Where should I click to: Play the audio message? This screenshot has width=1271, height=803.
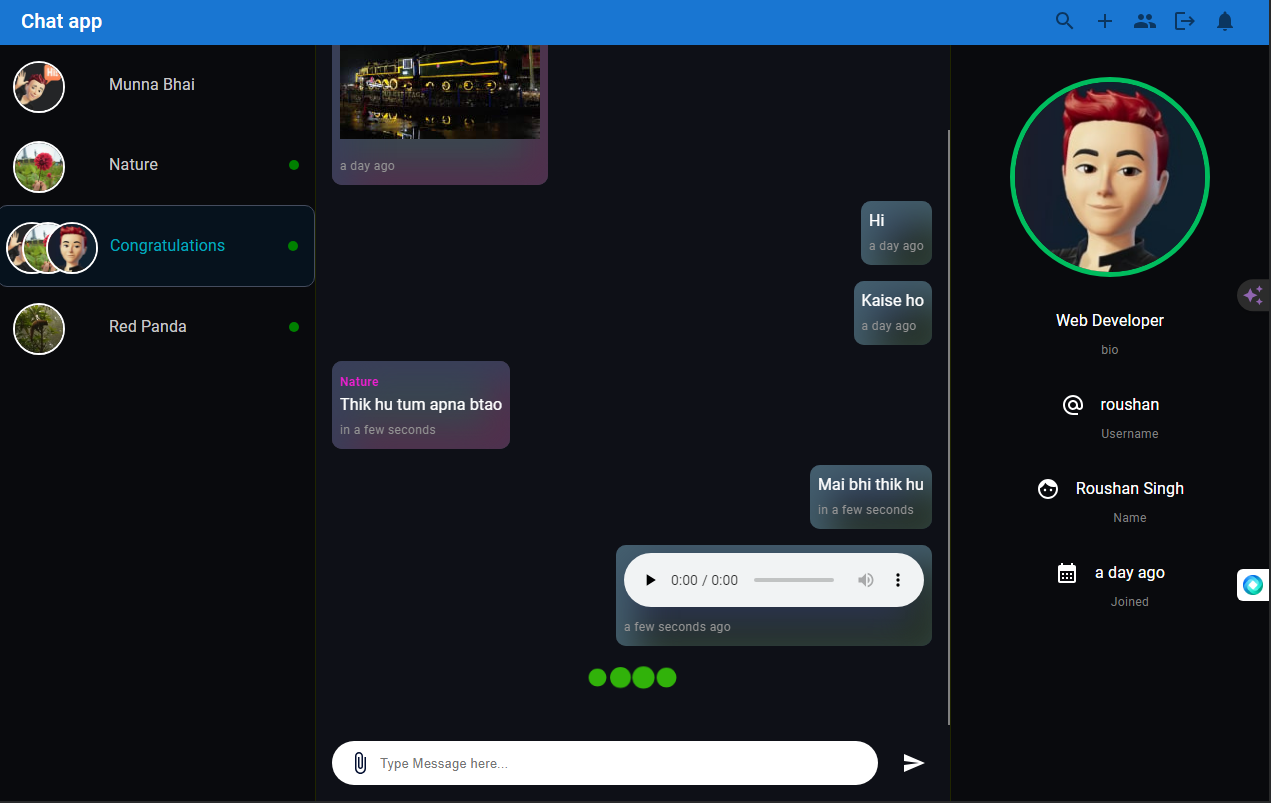(651, 580)
